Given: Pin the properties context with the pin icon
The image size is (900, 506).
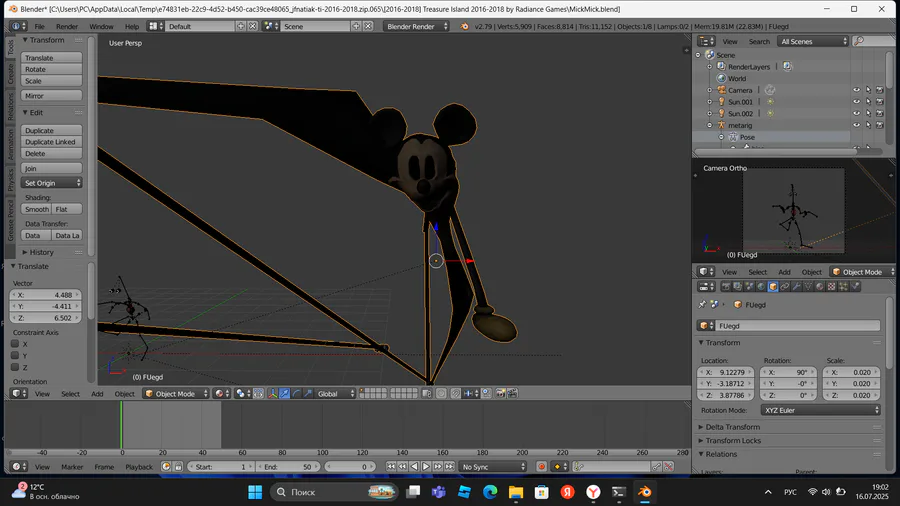Looking at the screenshot, I should click(x=702, y=304).
